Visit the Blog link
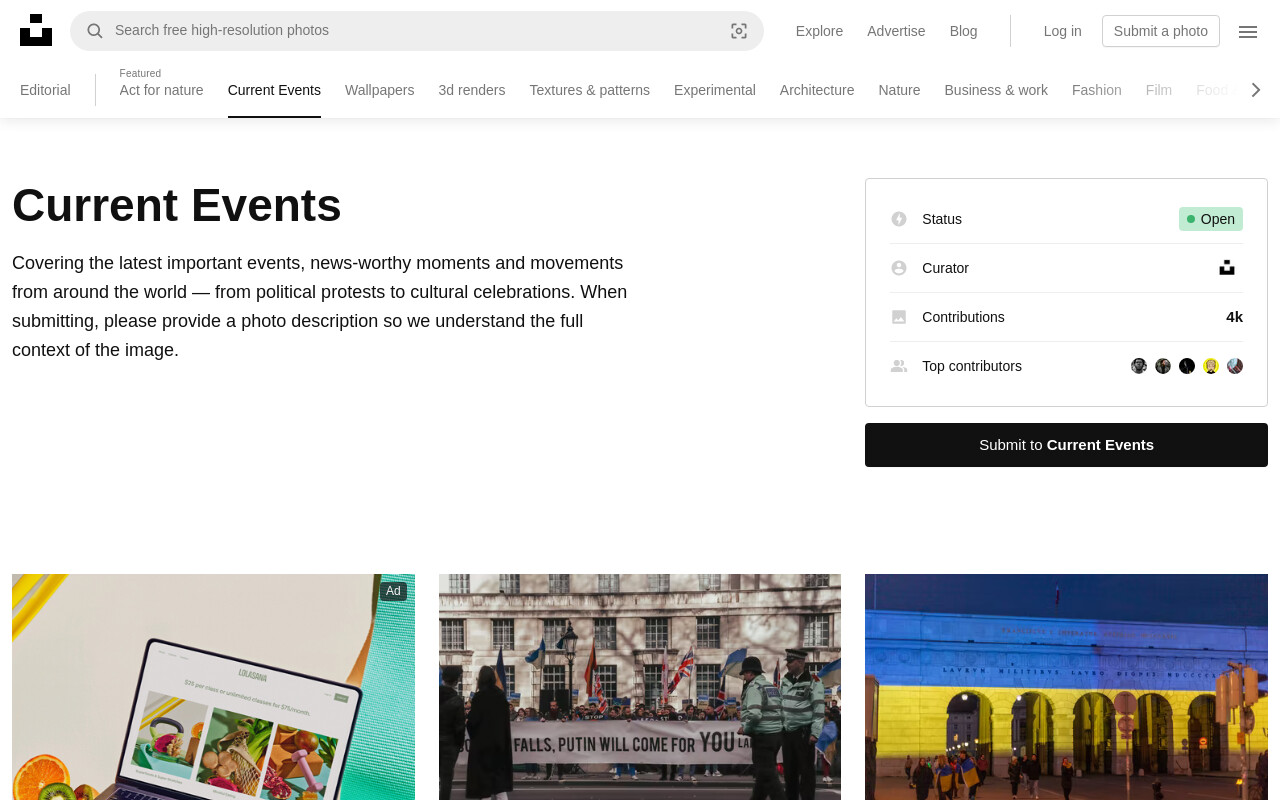Image resolution: width=1280 pixels, height=800 pixels. [x=963, y=31]
